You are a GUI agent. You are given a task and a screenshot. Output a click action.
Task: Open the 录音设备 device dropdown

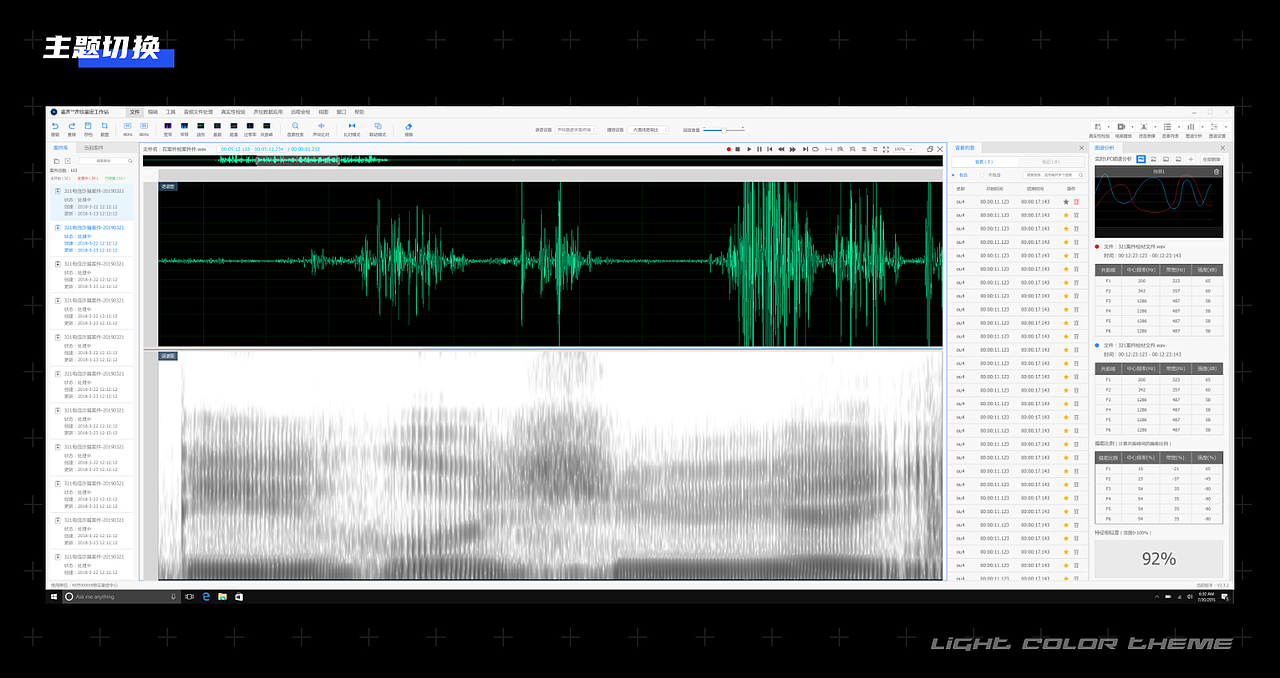(x=575, y=129)
